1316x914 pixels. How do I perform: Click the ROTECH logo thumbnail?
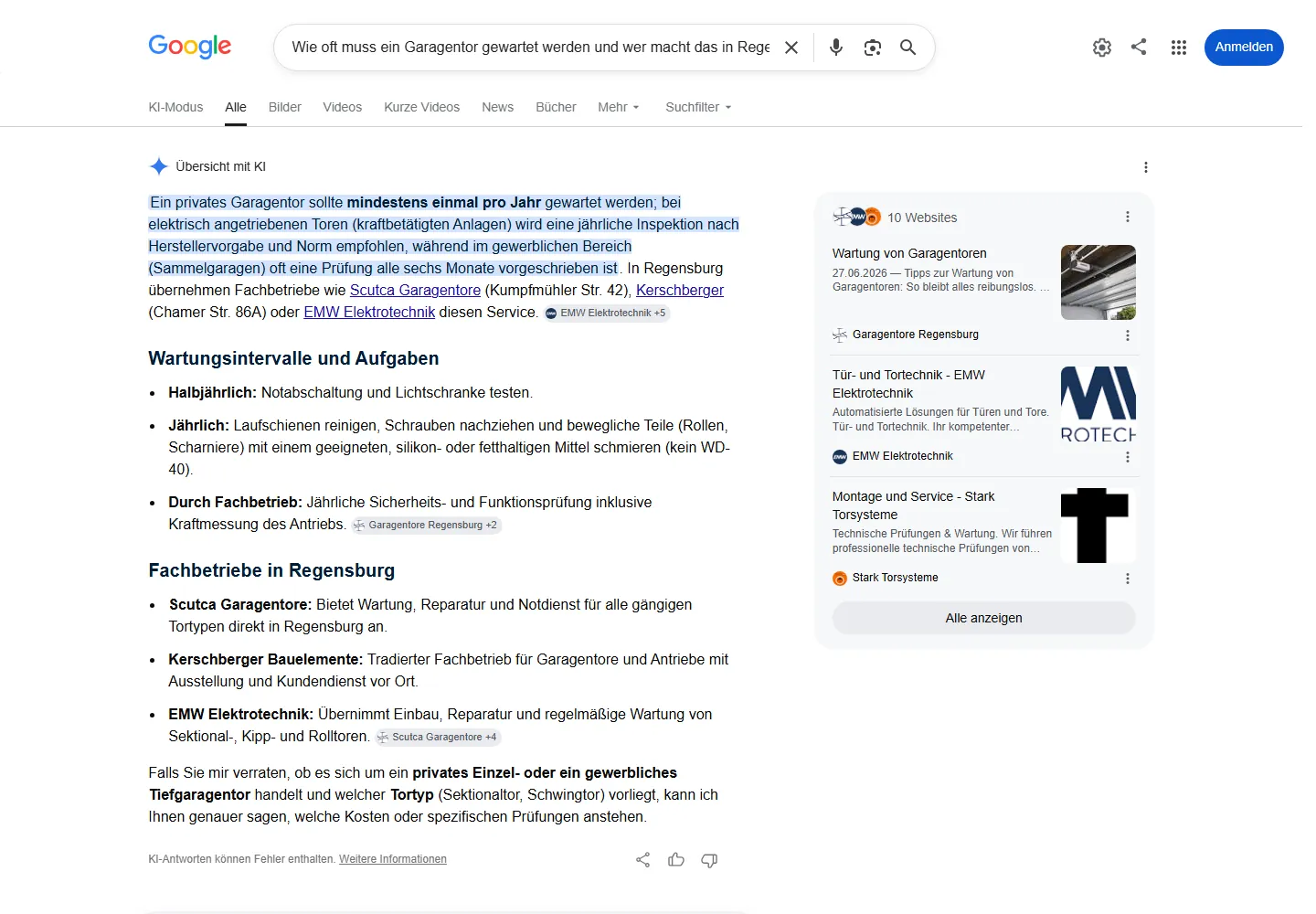(1098, 404)
